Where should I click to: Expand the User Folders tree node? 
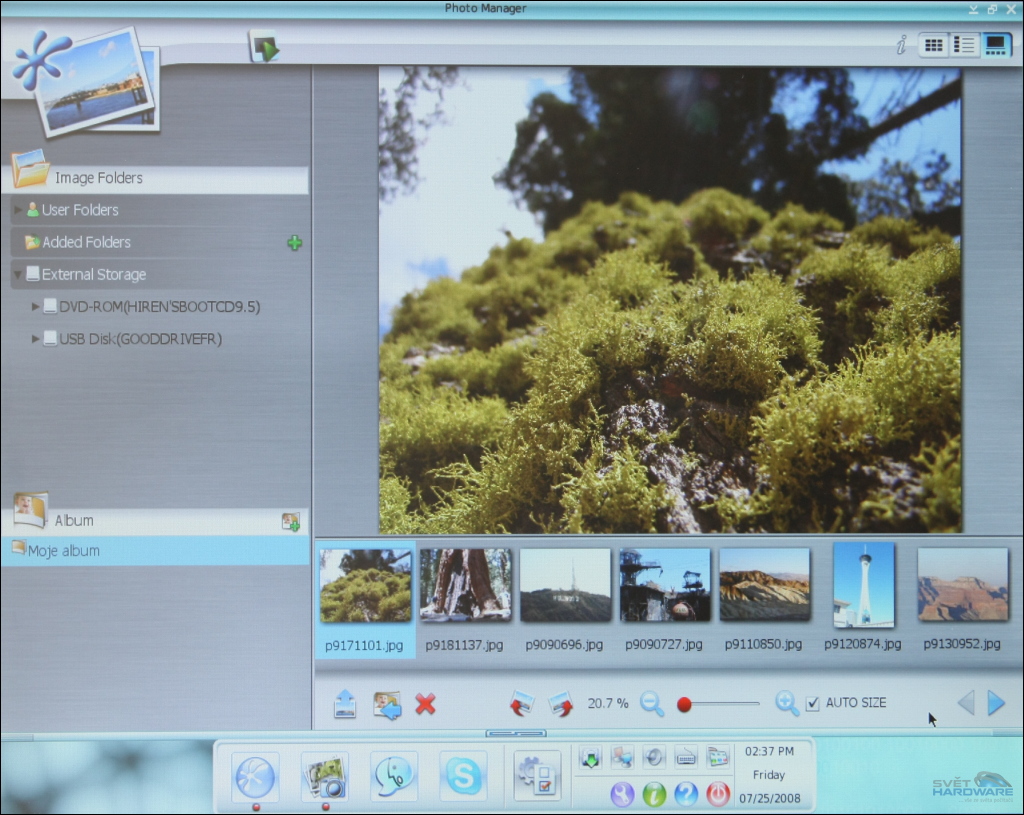point(19,210)
